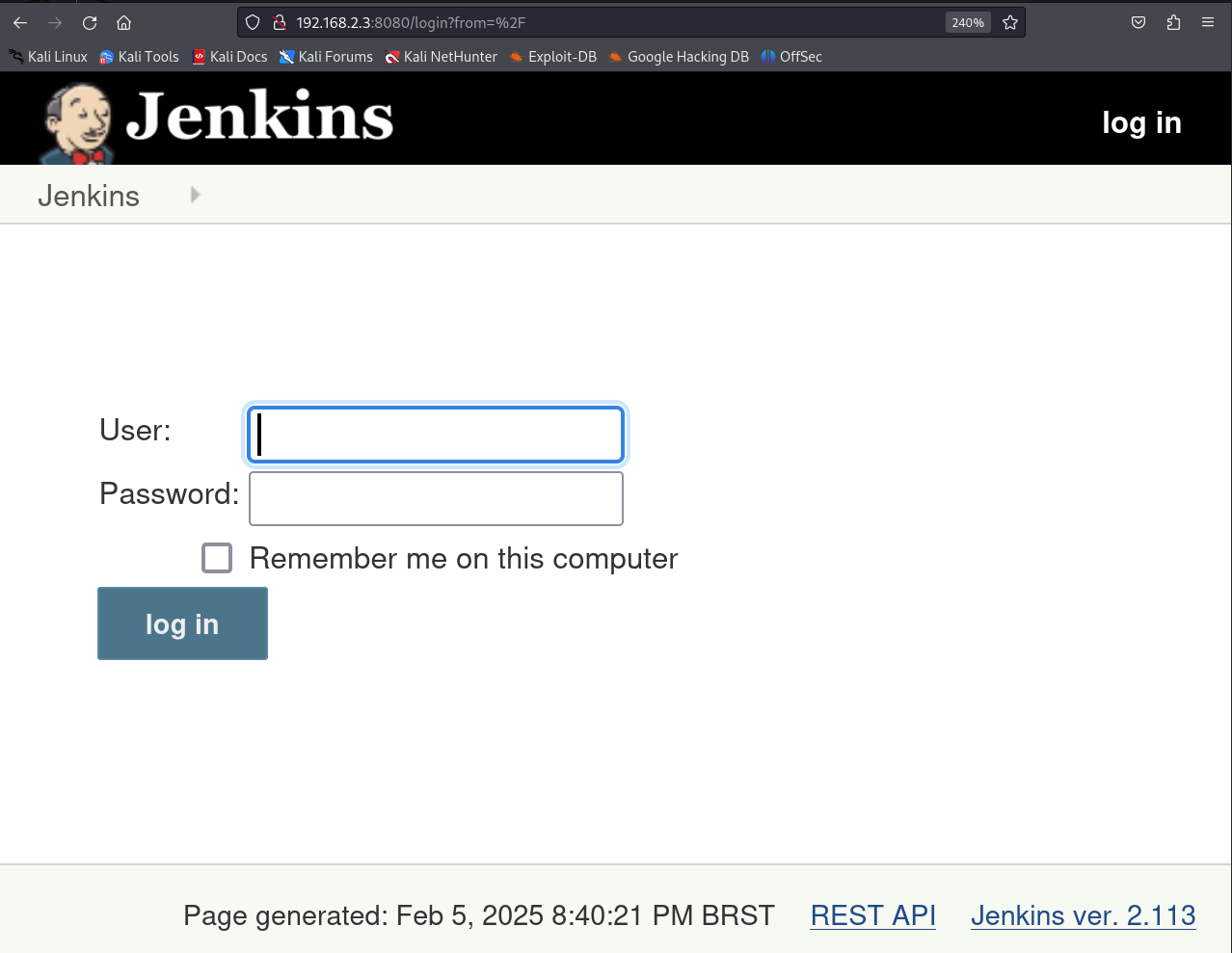The height and width of the screenshot is (953, 1232).
Task: Click the Jenkins ver. 2.113 link
Action: [1083, 915]
